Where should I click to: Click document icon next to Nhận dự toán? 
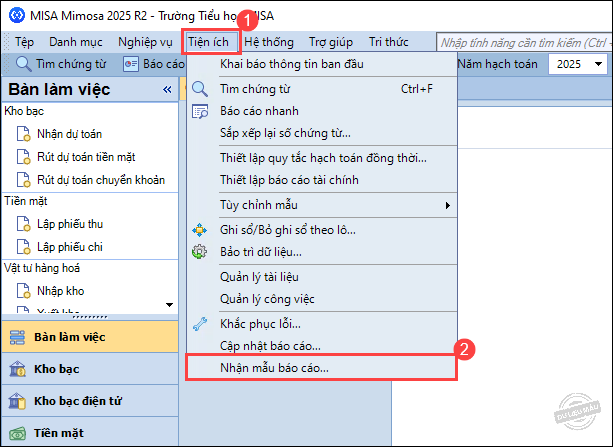(23, 134)
